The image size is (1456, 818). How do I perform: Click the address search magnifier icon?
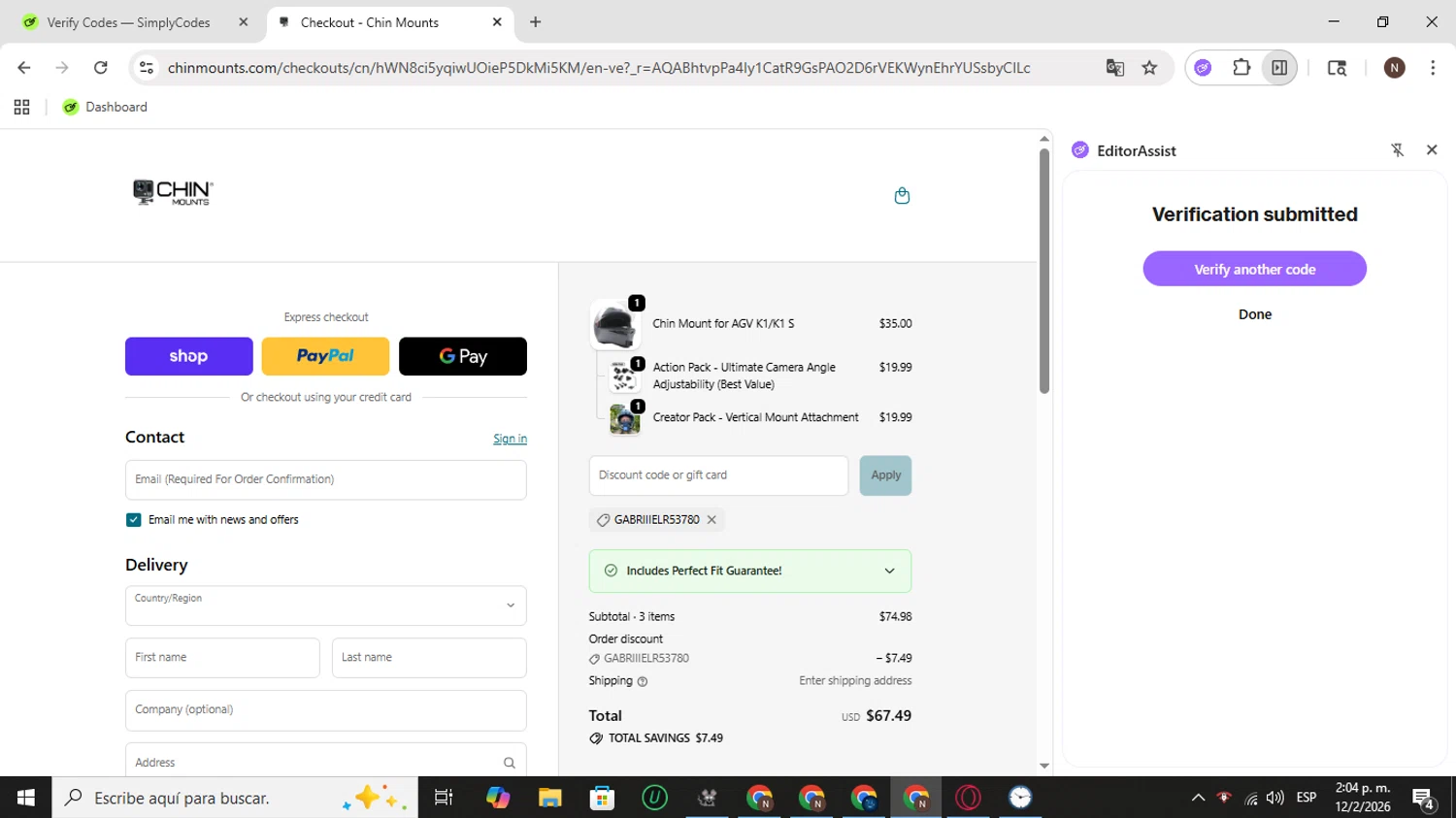510,763
